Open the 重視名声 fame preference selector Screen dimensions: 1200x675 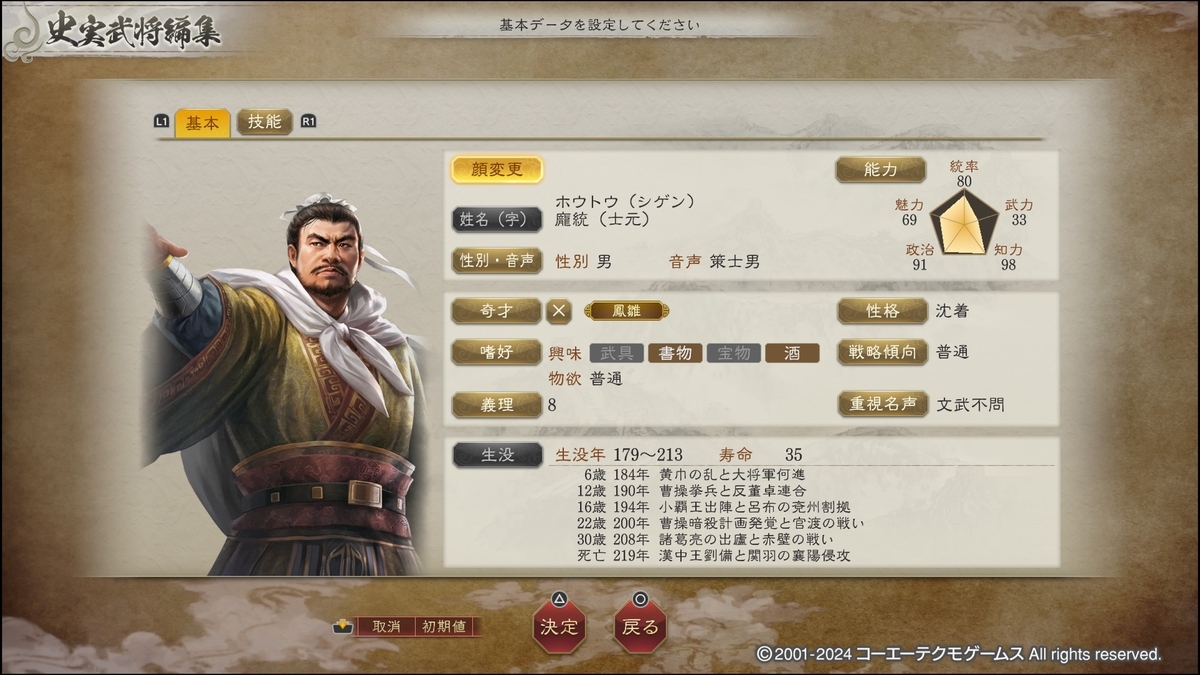click(x=883, y=404)
